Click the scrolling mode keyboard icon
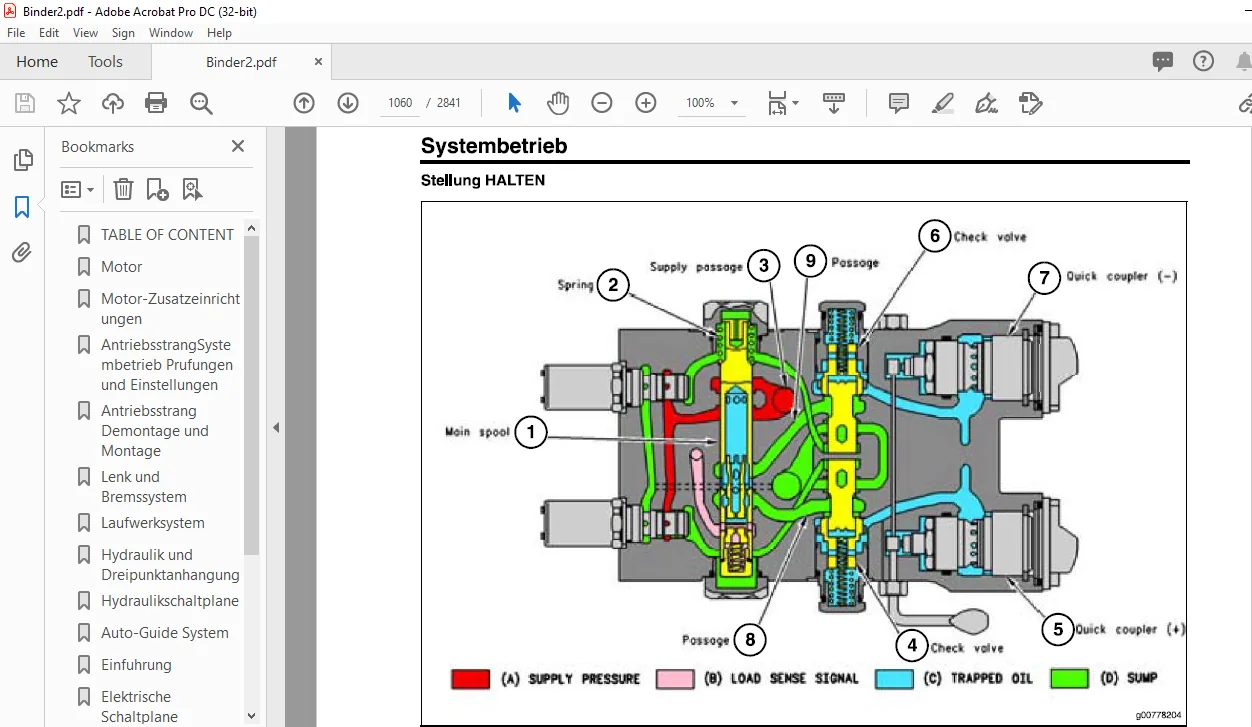This screenshot has width=1252, height=727. tap(834, 103)
